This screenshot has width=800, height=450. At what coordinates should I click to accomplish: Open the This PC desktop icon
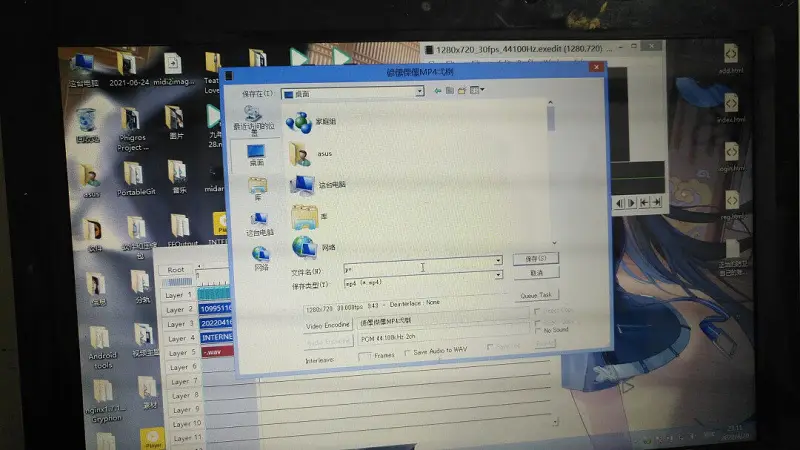[84, 71]
